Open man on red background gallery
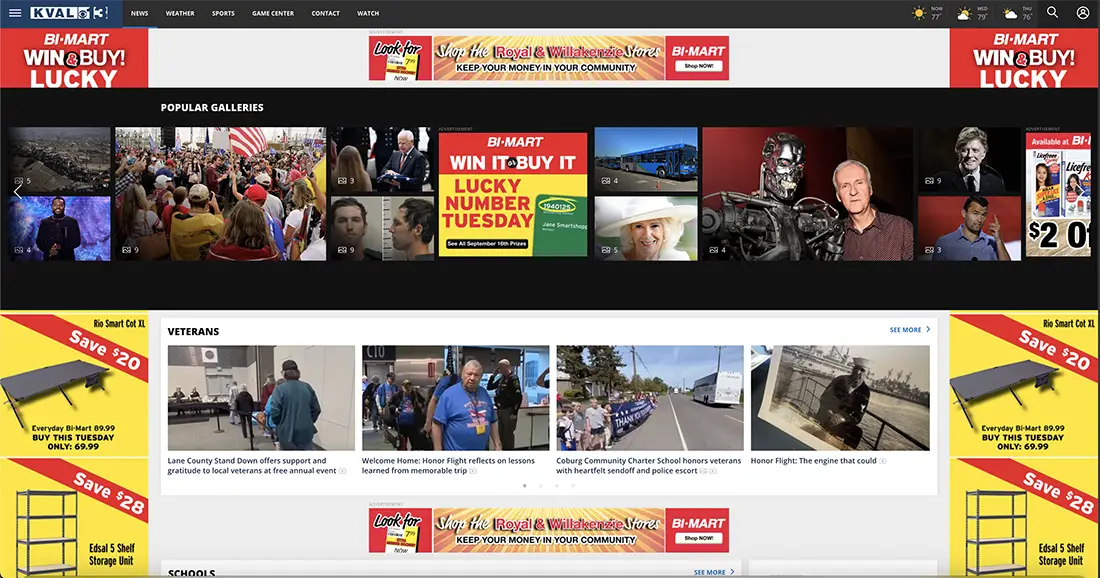Image resolution: width=1100 pixels, height=578 pixels. (x=969, y=229)
